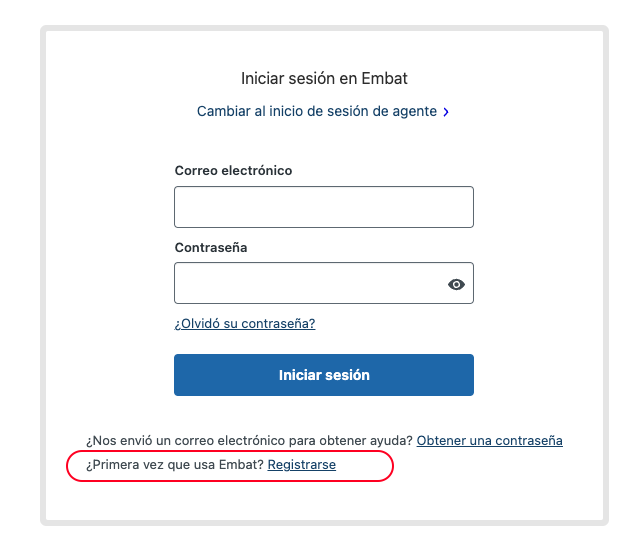Click the gray border of the login card
This screenshot has height=550, width=637.
[43, 275]
